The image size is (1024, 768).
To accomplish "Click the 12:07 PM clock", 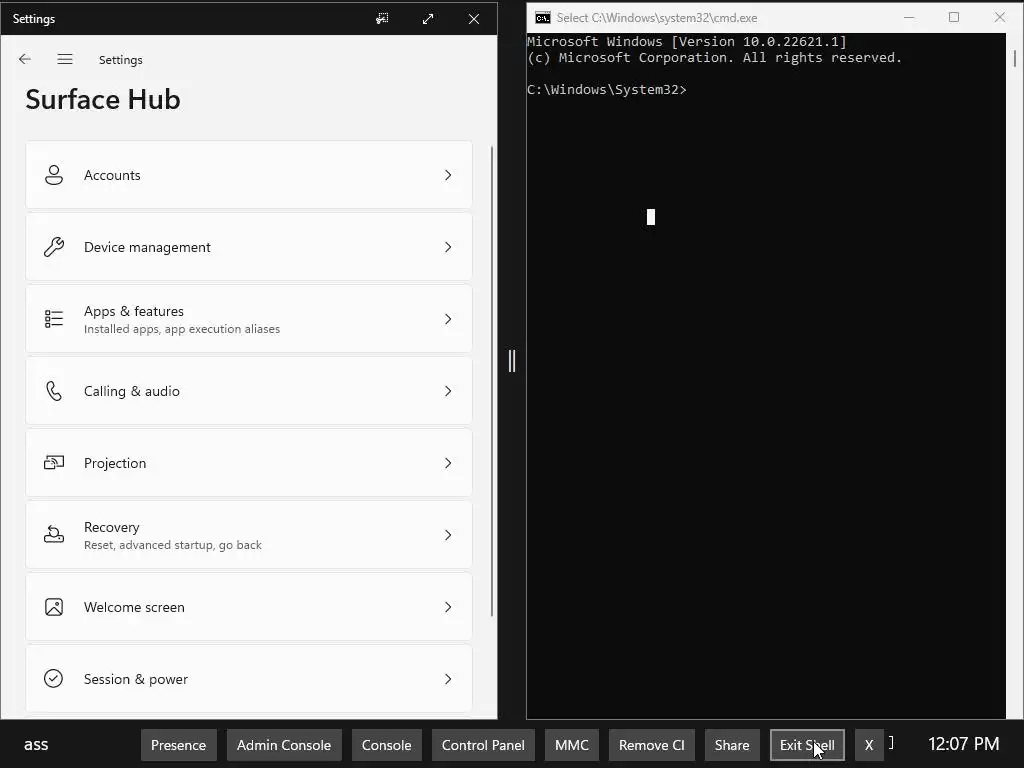I will click(964, 744).
